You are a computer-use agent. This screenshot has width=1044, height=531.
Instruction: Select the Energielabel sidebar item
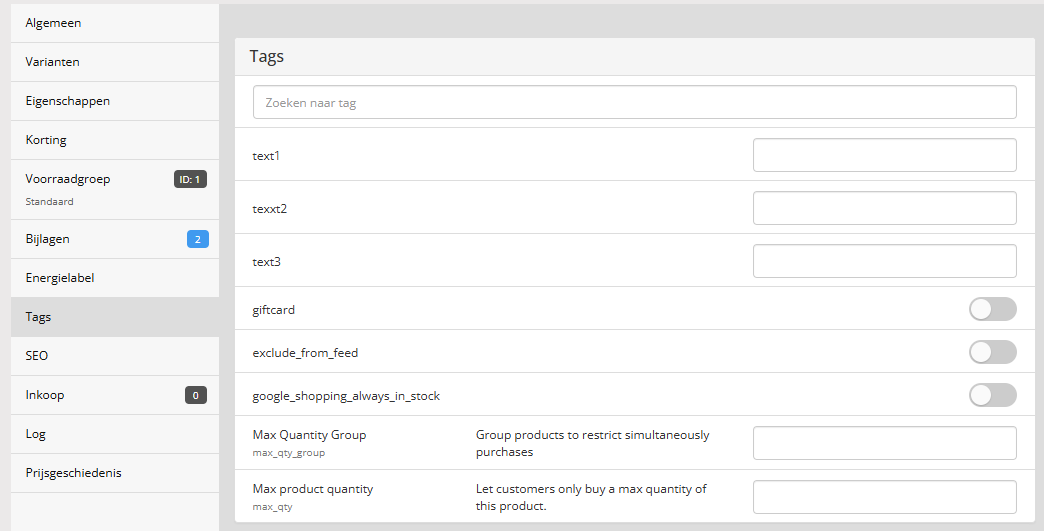pos(115,278)
